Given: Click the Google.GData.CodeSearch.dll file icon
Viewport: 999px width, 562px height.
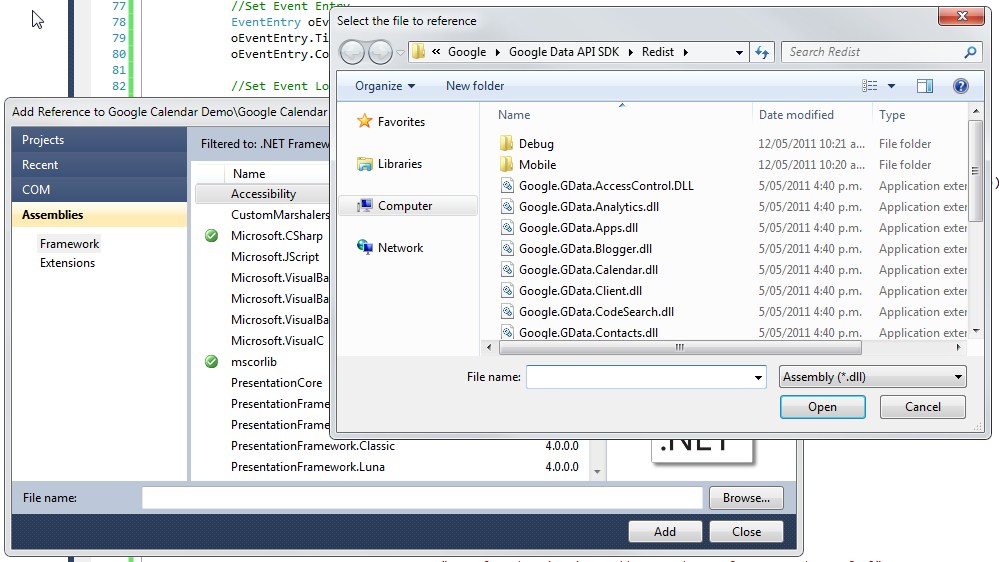Looking at the screenshot, I should 507,312.
